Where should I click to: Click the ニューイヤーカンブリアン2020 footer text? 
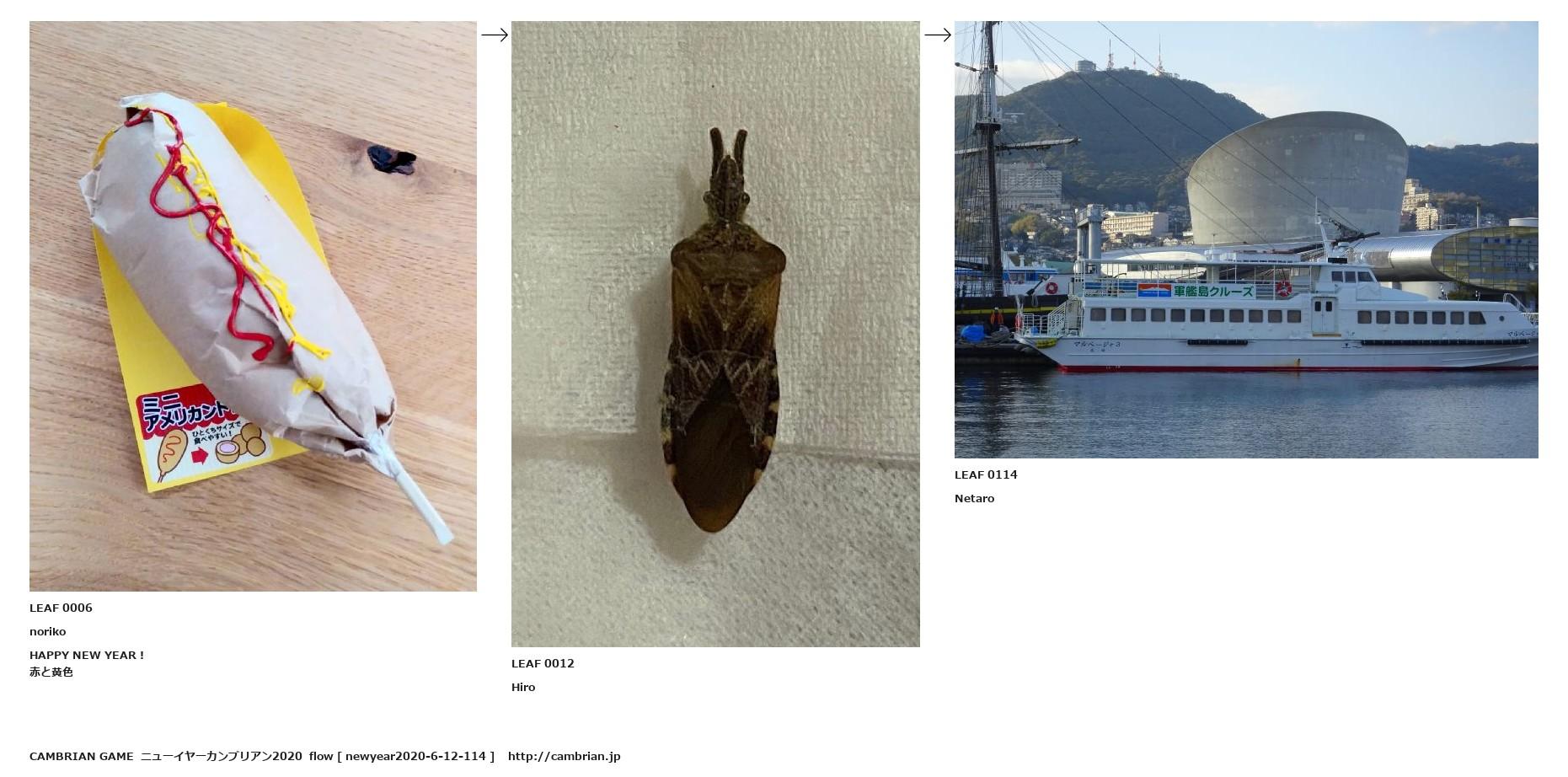pyautogui.click(x=221, y=756)
